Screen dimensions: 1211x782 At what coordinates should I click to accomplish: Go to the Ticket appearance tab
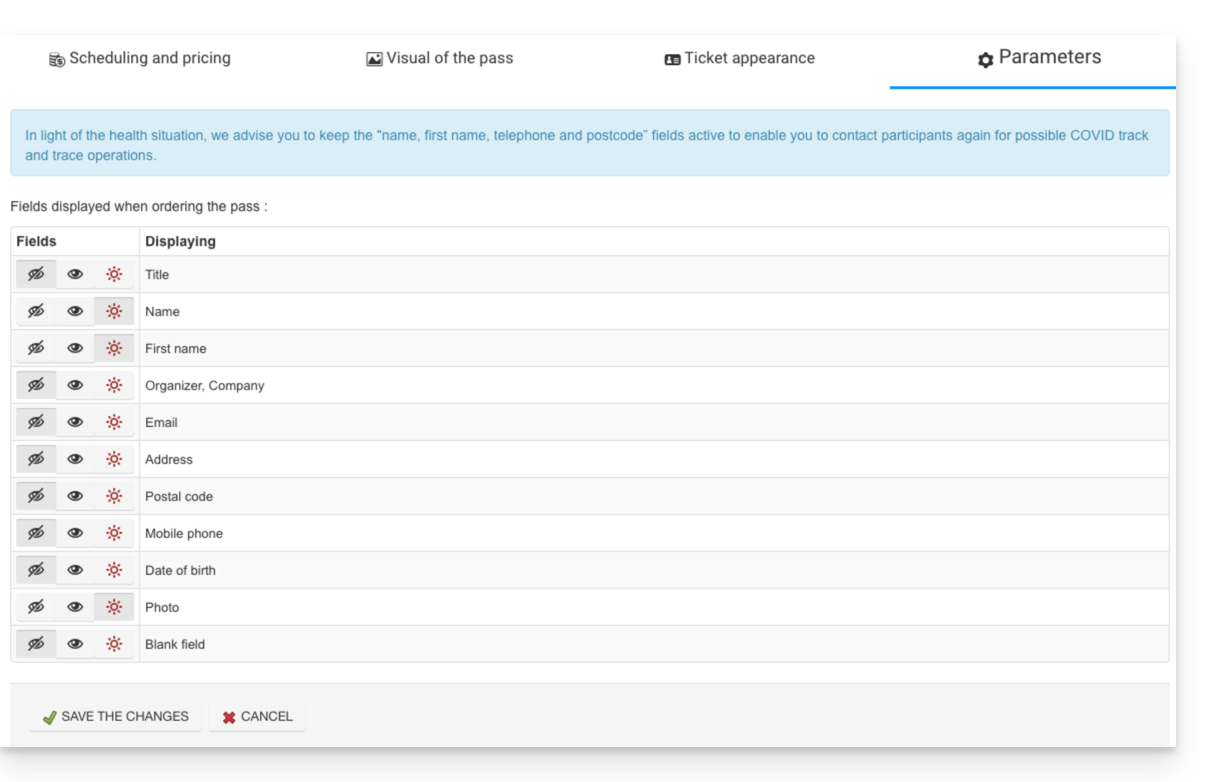(x=739, y=58)
